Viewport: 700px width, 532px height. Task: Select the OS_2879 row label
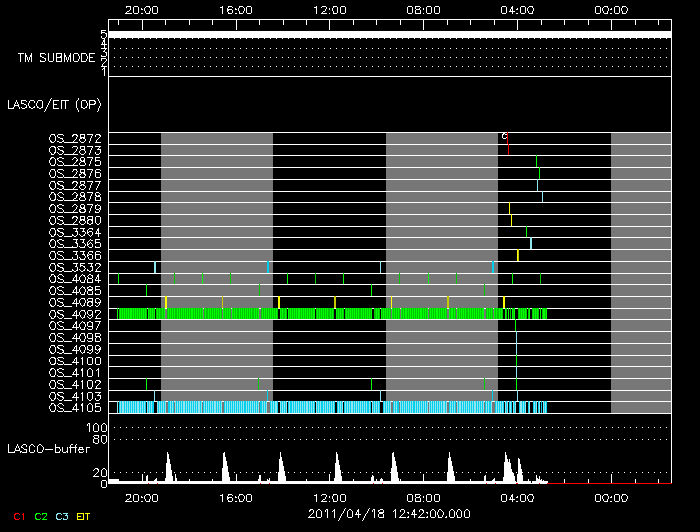pos(75,208)
